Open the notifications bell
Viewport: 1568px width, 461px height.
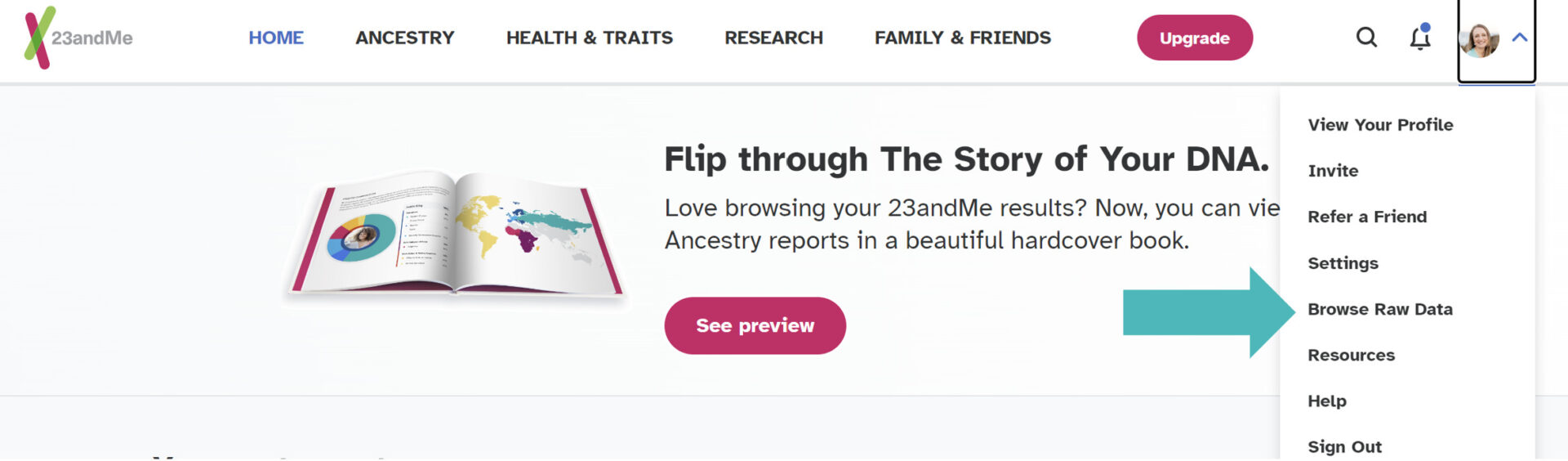coord(1420,38)
